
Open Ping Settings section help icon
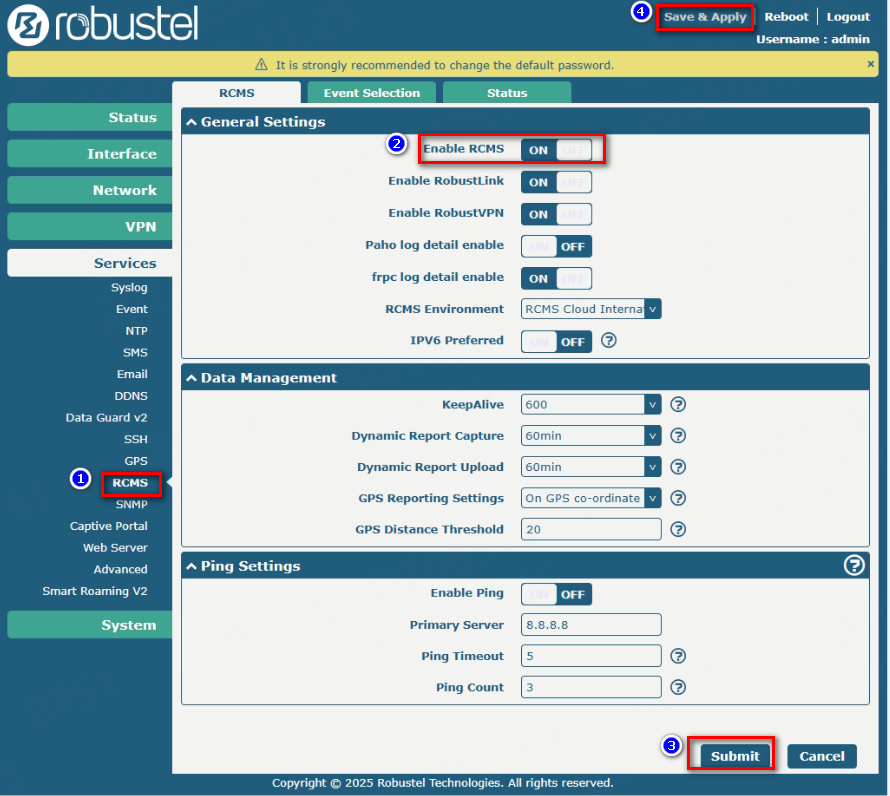pos(854,566)
